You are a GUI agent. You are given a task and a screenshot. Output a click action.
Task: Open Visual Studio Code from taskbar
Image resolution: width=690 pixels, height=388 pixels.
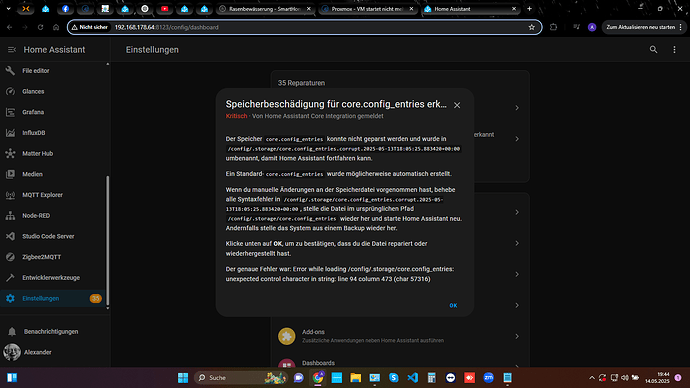point(412,377)
